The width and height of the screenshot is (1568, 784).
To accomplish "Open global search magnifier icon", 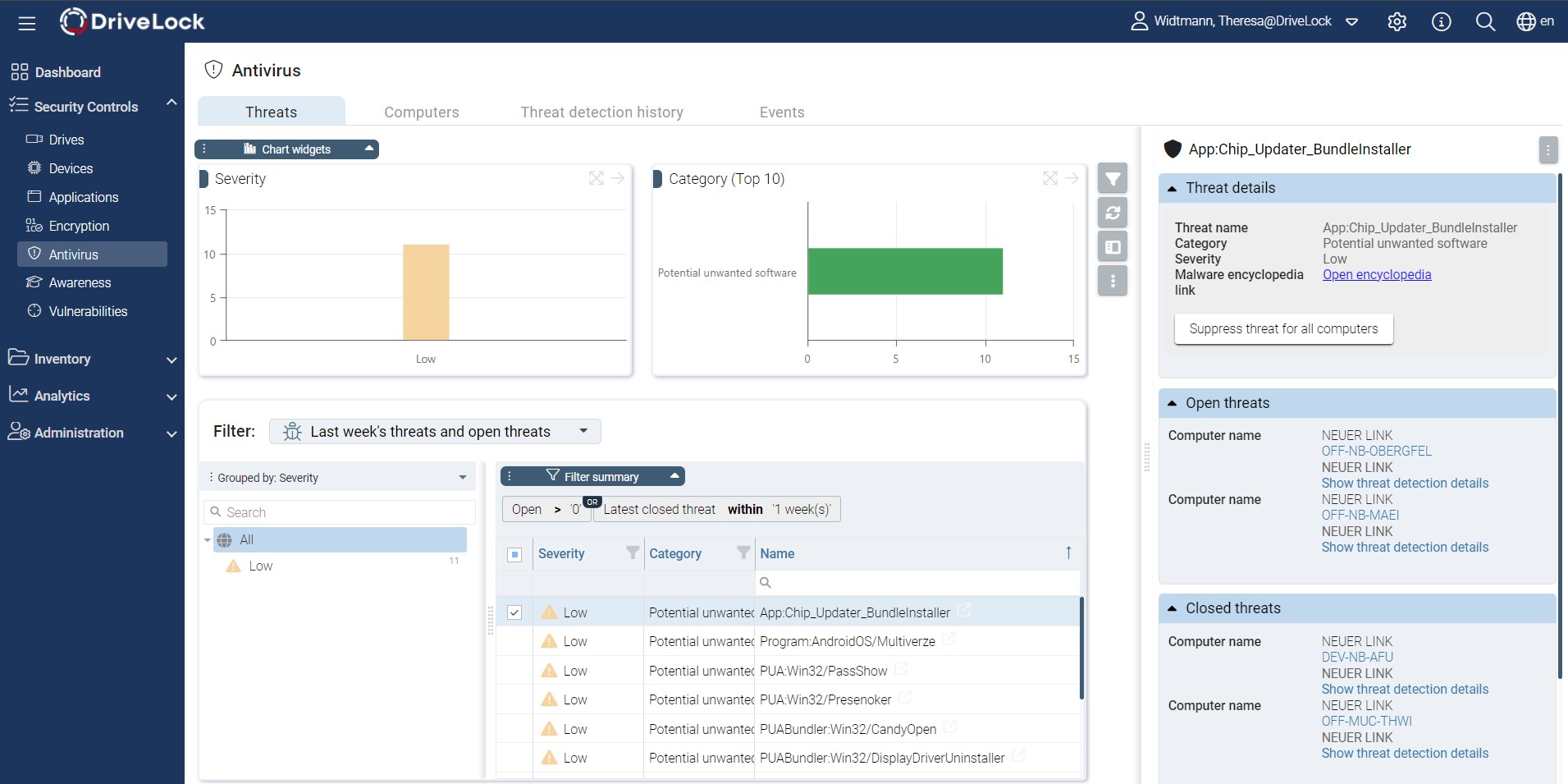I will click(1485, 22).
